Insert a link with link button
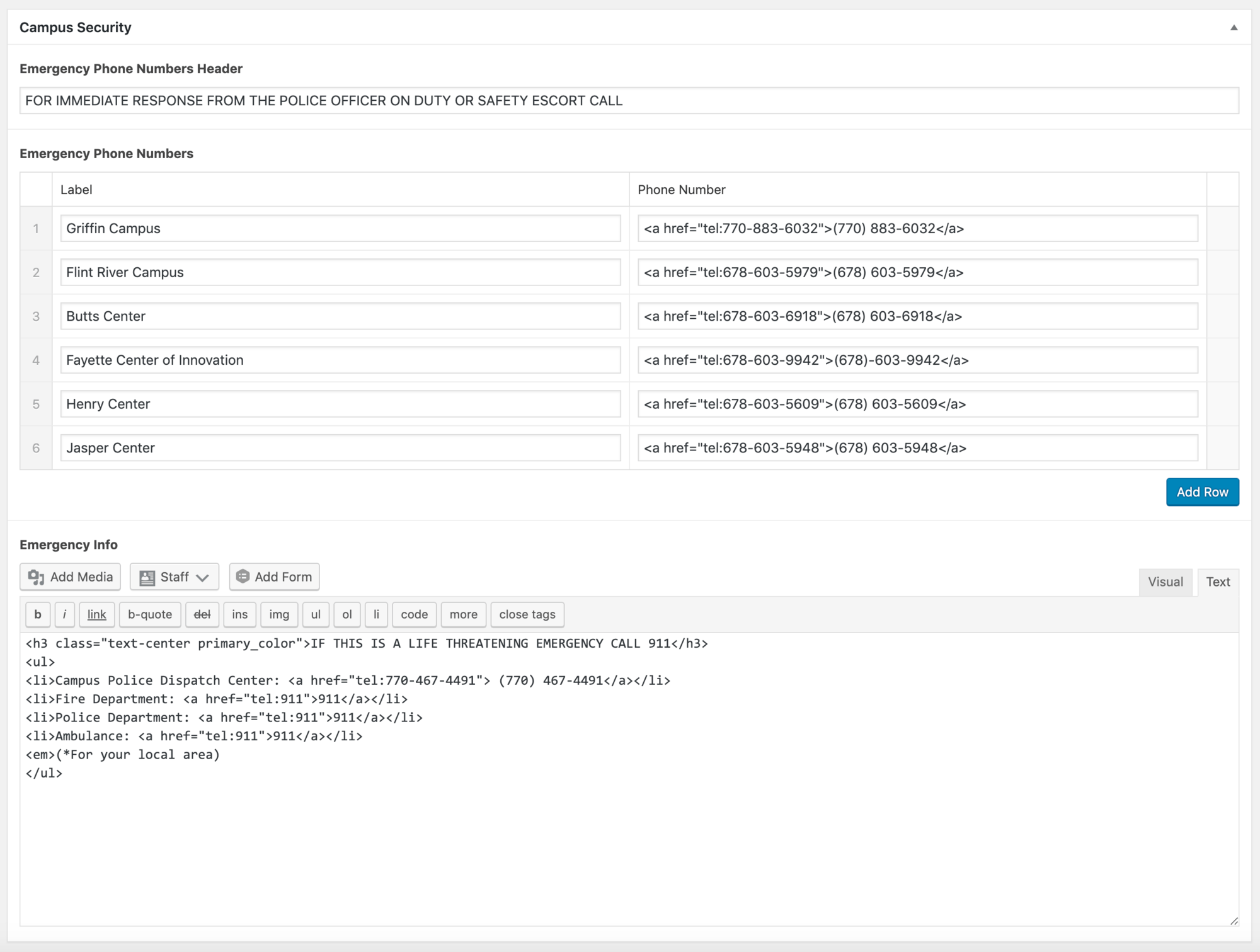The image size is (1260, 952). pos(96,614)
